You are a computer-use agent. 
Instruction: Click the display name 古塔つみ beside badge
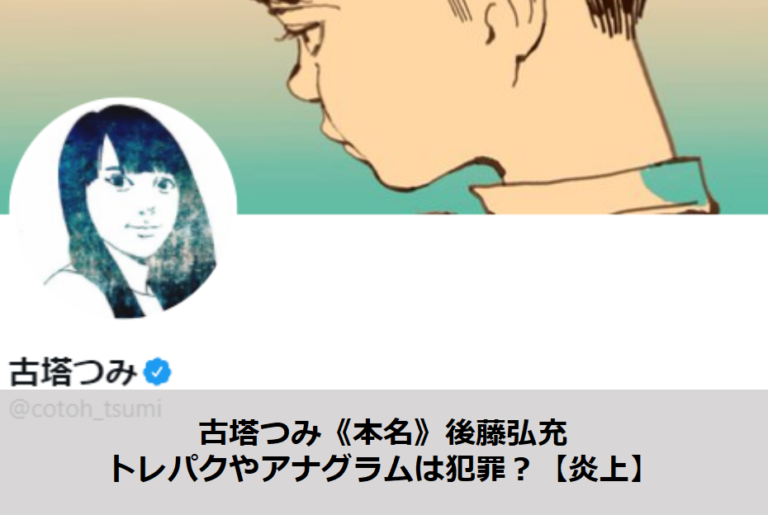point(73,372)
